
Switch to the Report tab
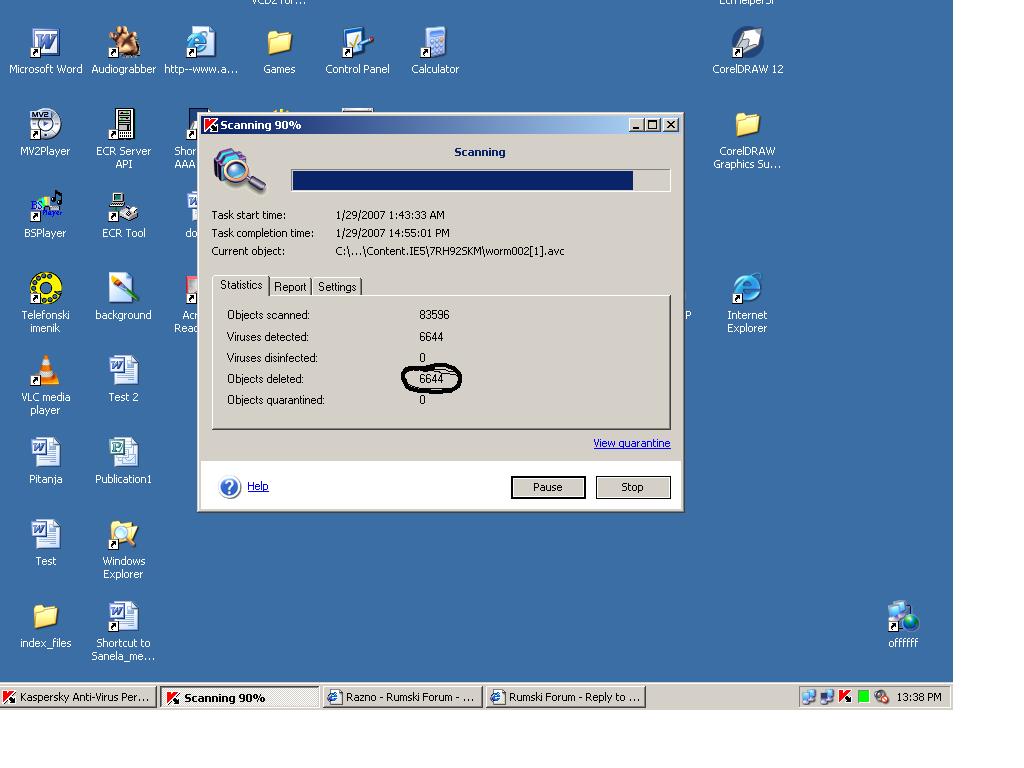290,287
